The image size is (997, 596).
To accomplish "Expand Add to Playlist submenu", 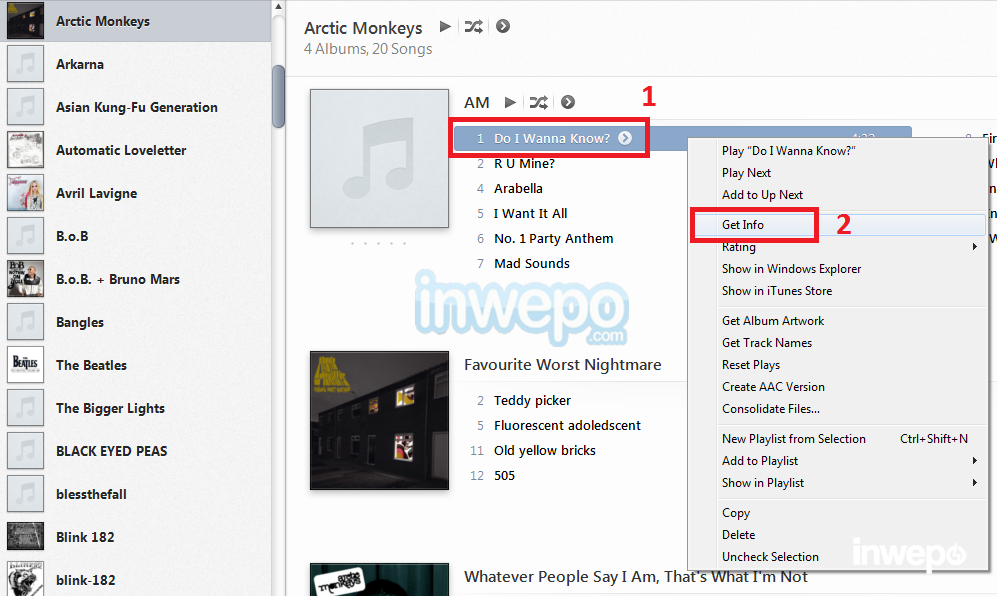I will 837,461.
